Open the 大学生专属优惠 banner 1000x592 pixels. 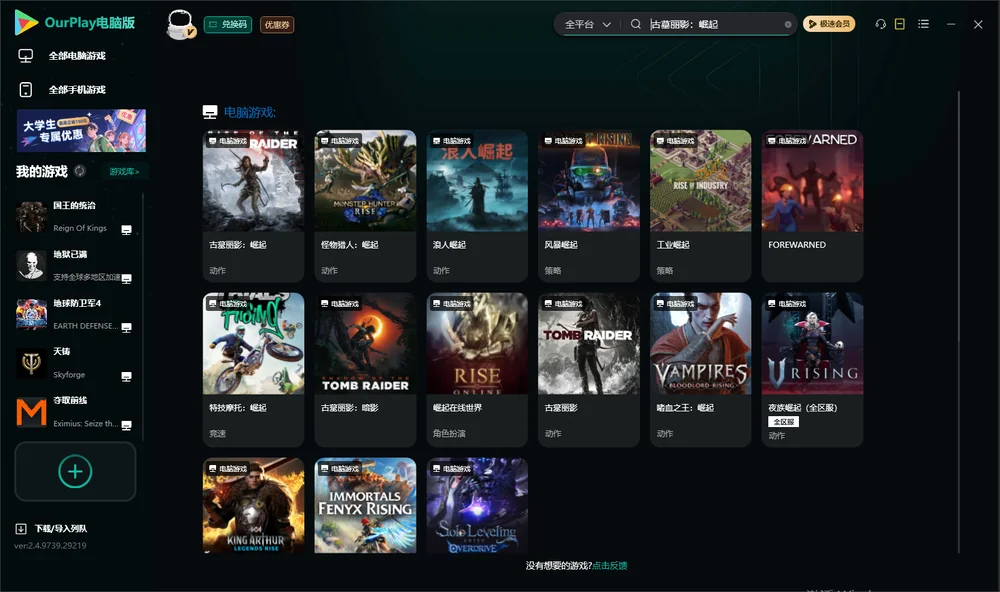tap(81, 130)
